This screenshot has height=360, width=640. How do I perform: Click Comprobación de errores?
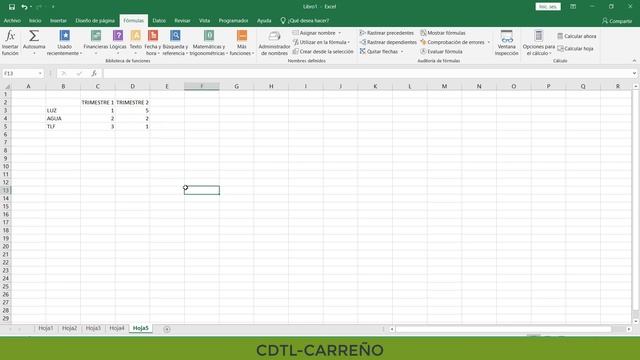tap(452, 42)
